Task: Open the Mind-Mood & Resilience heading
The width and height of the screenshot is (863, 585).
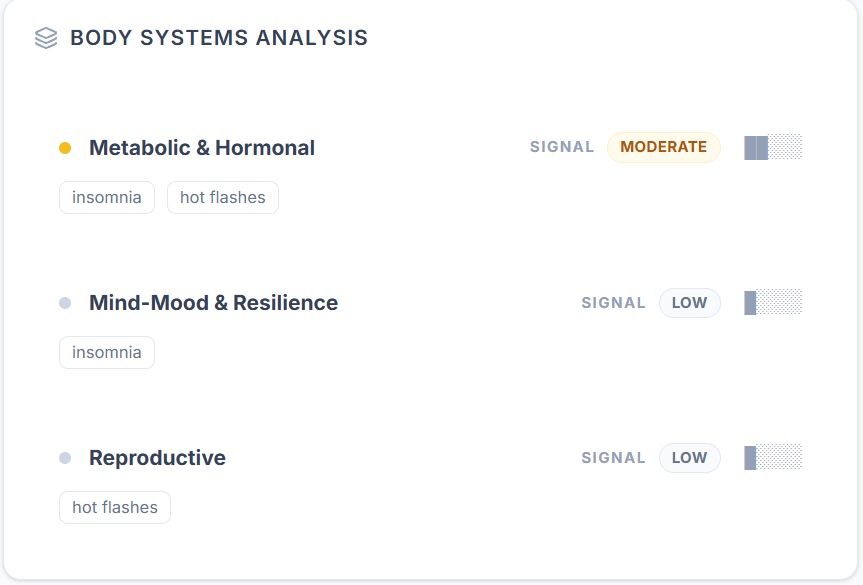Action: click(213, 303)
